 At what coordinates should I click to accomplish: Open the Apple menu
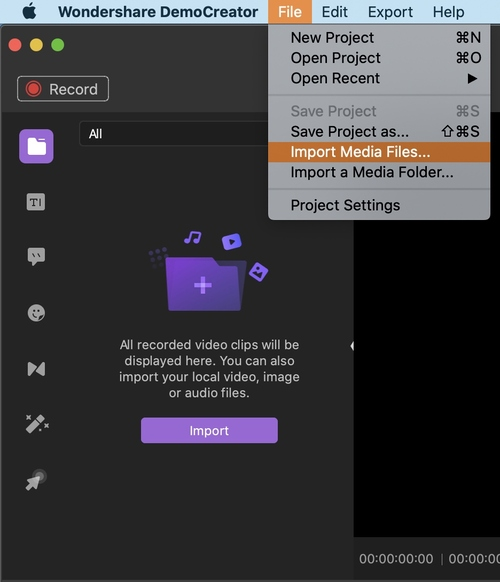[x=29, y=12]
